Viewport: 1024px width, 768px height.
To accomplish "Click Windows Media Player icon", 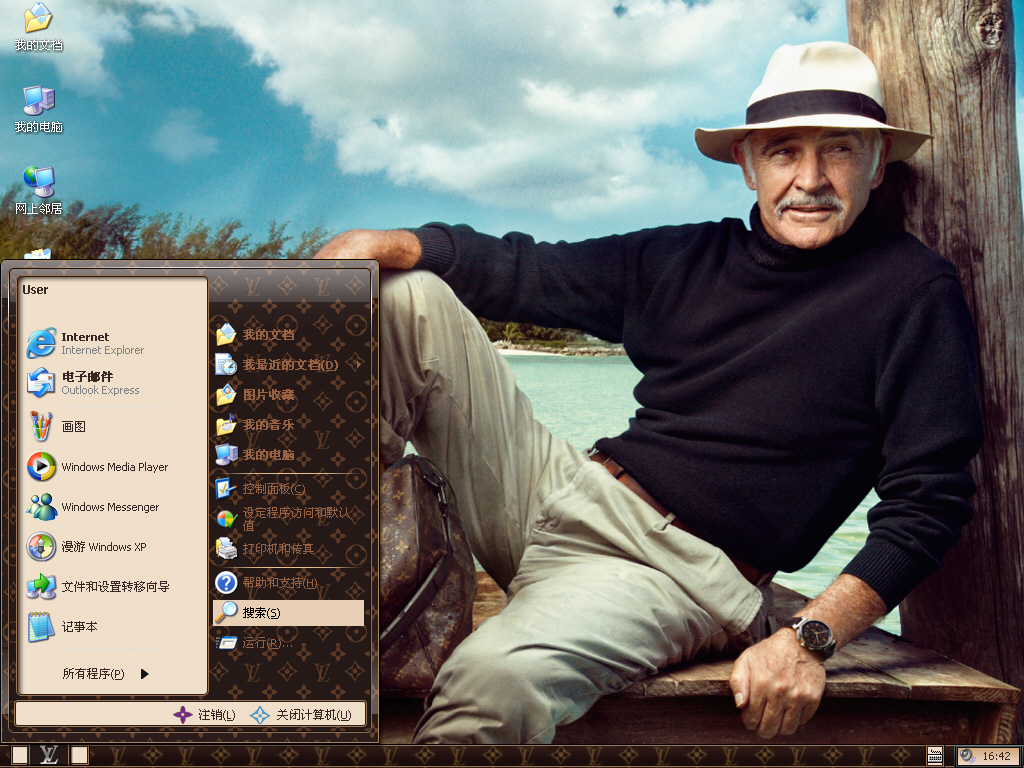I will coord(41,466).
